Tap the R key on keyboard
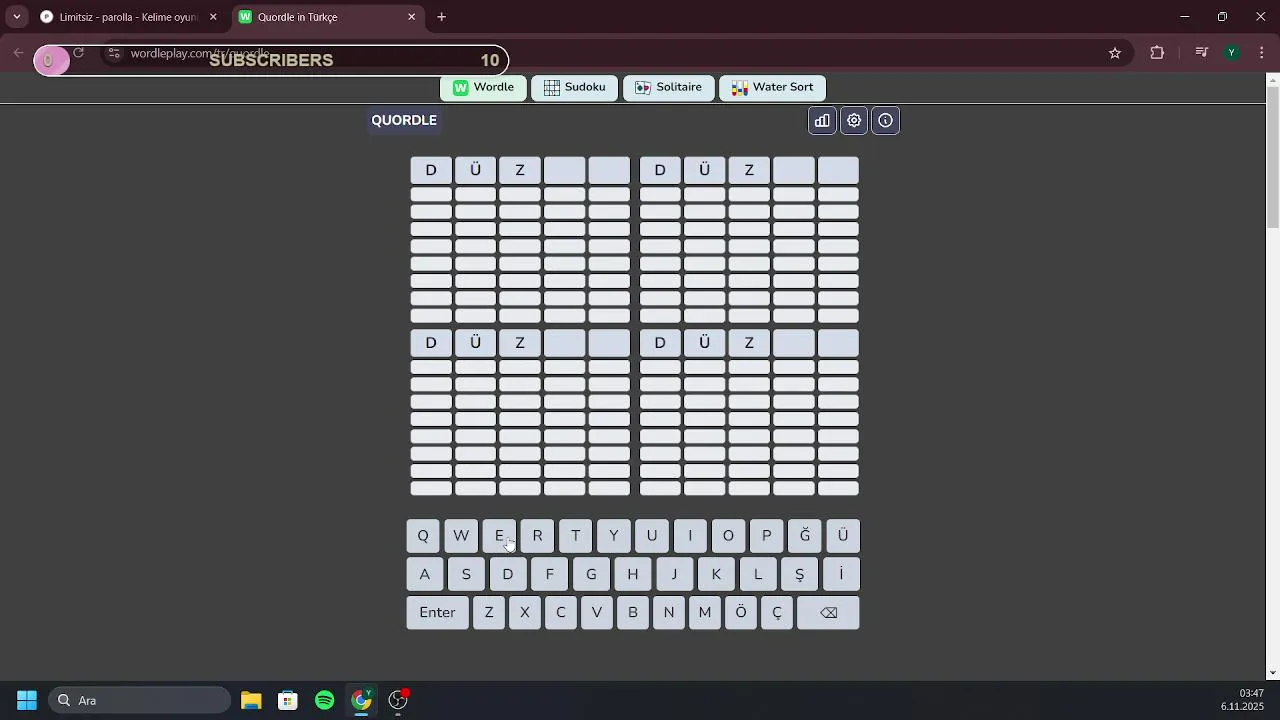The height and width of the screenshot is (720, 1280). pyautogui.click(x=537, y=536)
